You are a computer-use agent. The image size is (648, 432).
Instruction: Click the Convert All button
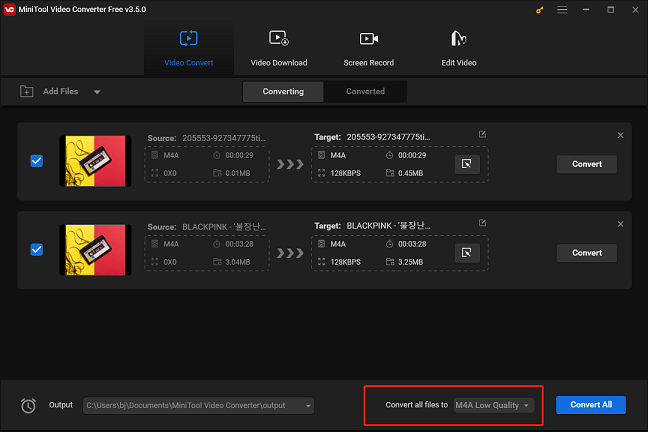(591, 405)
